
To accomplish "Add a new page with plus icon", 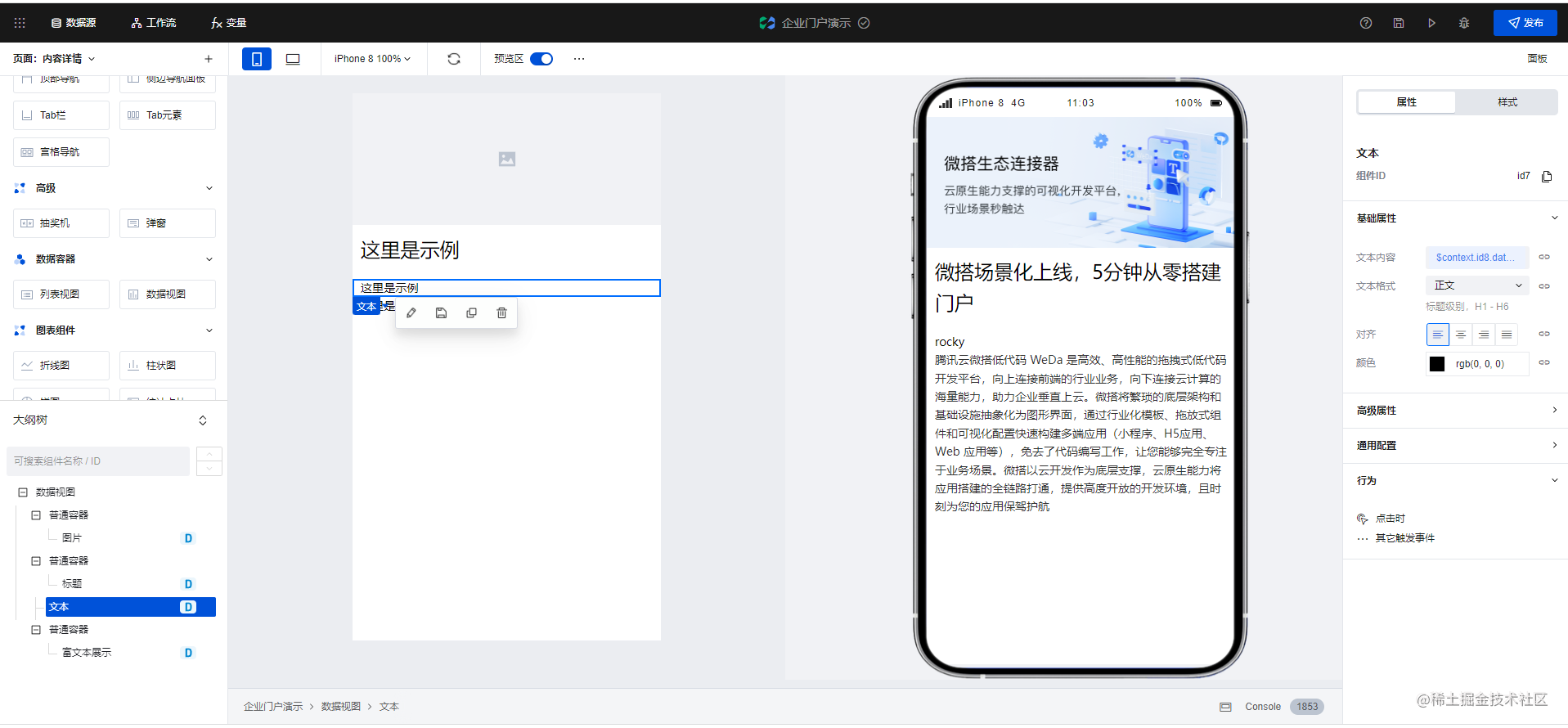I will [x=209, y=59].
